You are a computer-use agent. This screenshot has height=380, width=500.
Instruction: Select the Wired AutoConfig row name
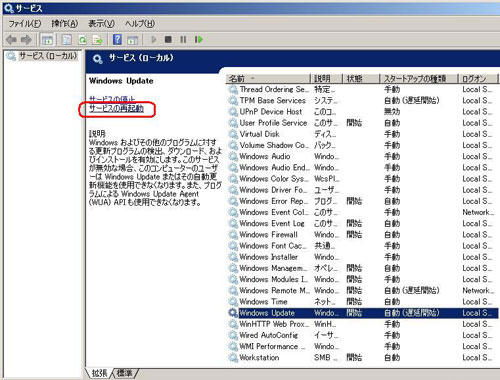(269, 335)
